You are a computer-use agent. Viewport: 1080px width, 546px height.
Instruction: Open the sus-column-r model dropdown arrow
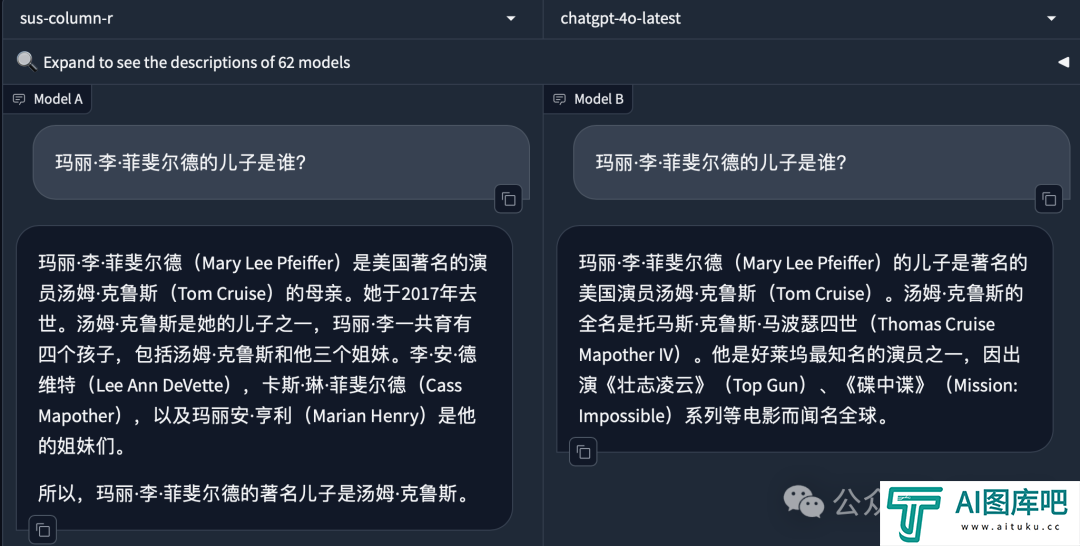[510, 19]
